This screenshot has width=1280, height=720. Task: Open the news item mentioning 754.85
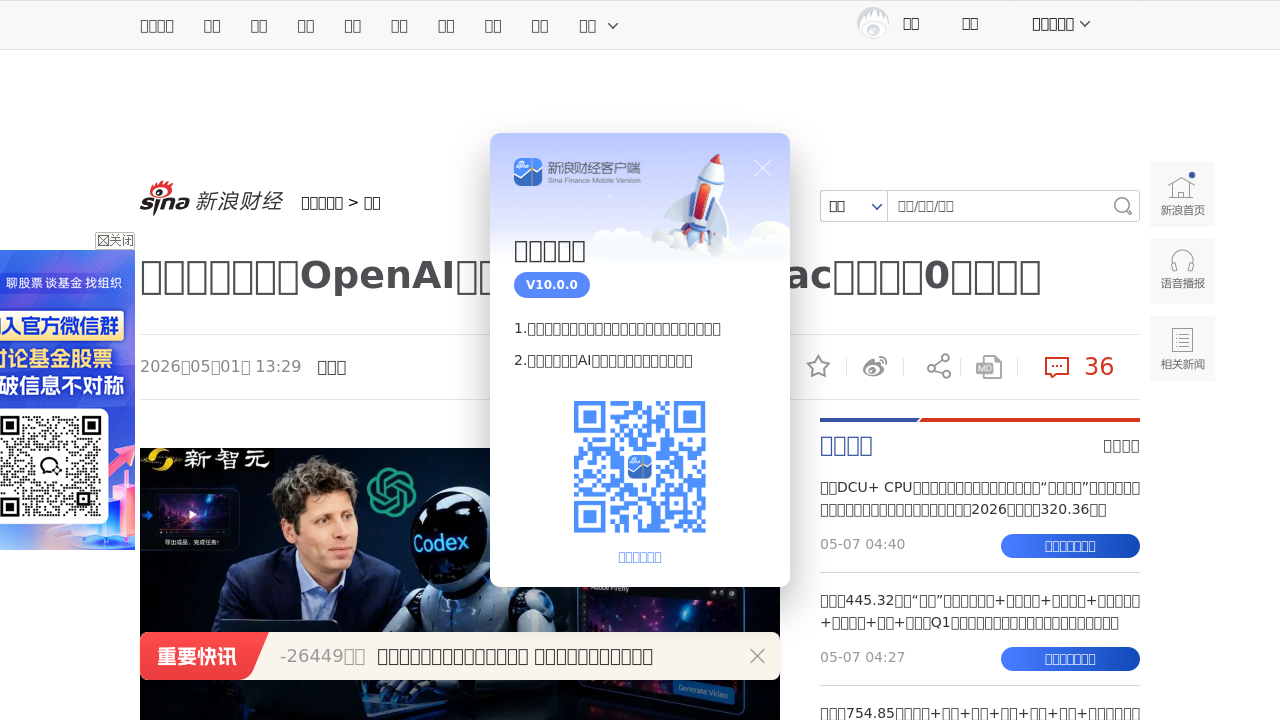pos(980,713)
